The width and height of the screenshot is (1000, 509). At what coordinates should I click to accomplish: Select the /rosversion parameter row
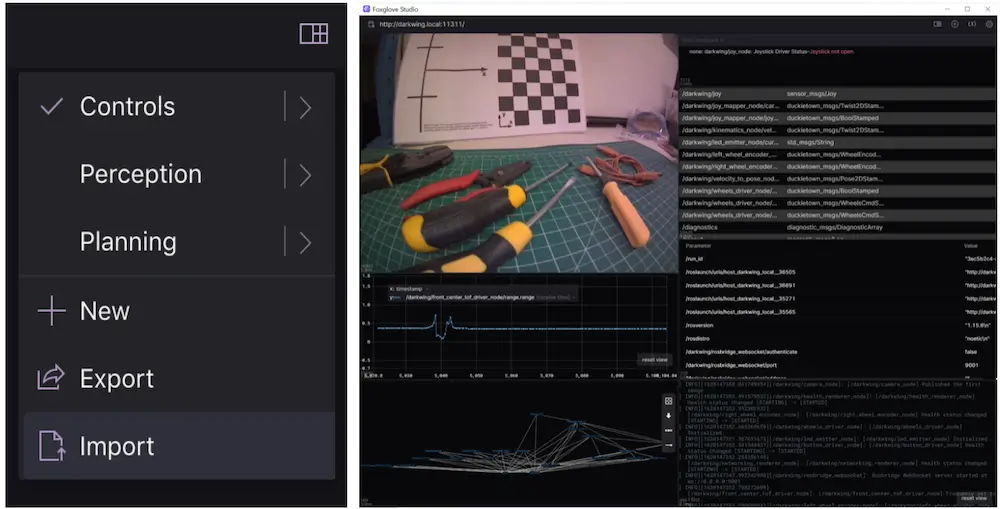pos(838,325)
